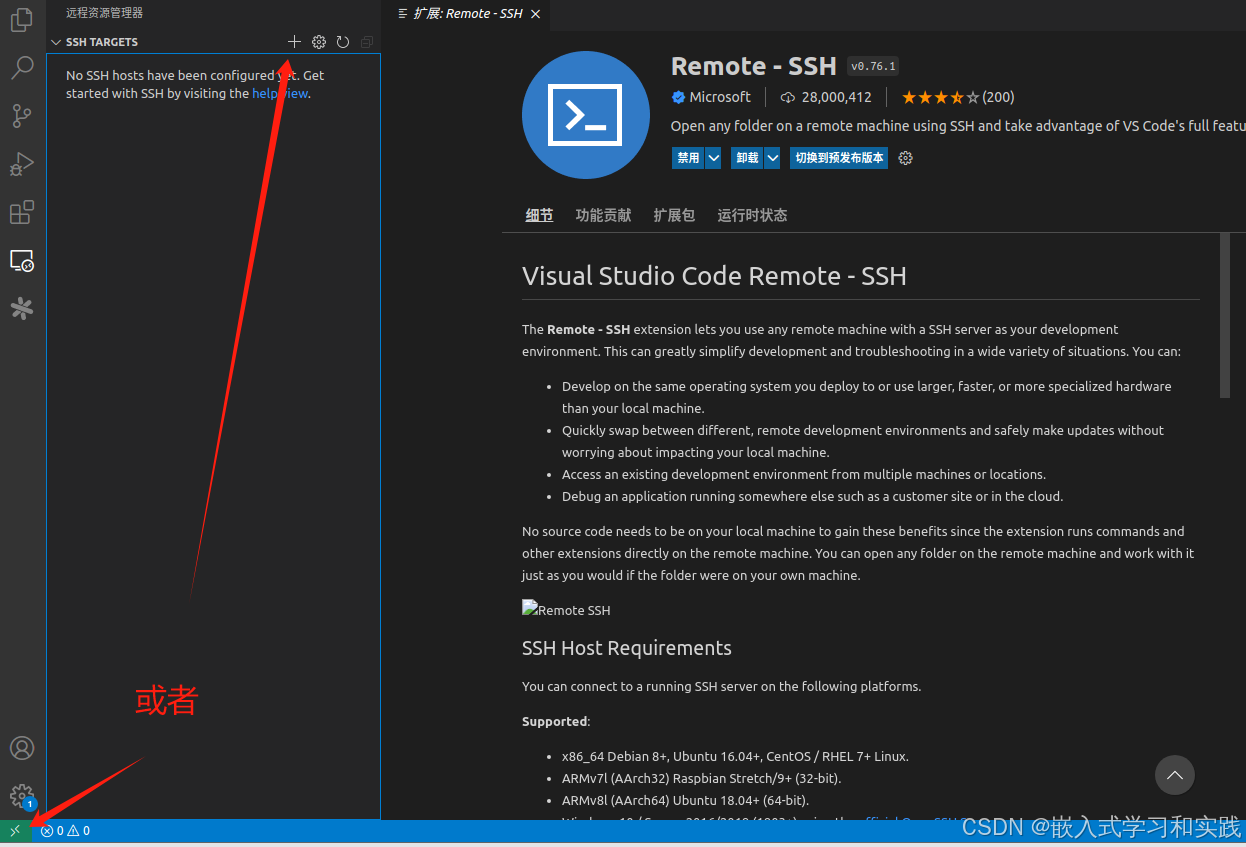Viewport: 1246px width, 847px height.
Task: Select the Remote Explorer icon
Action: pos(21,260)
